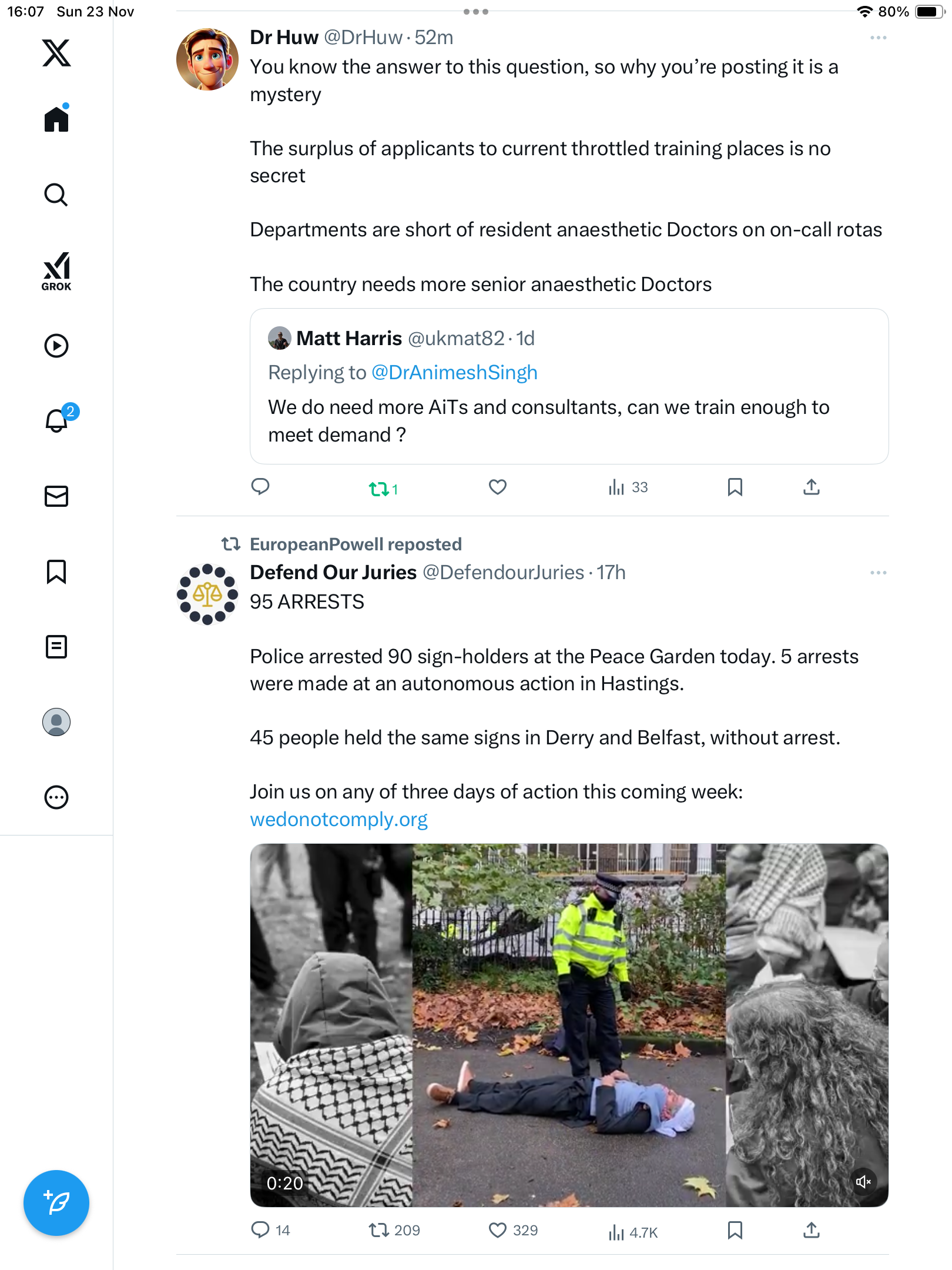Screen dimensions: 952x1270
Task: Share Dr Huw's post
Action: point(812,487)
